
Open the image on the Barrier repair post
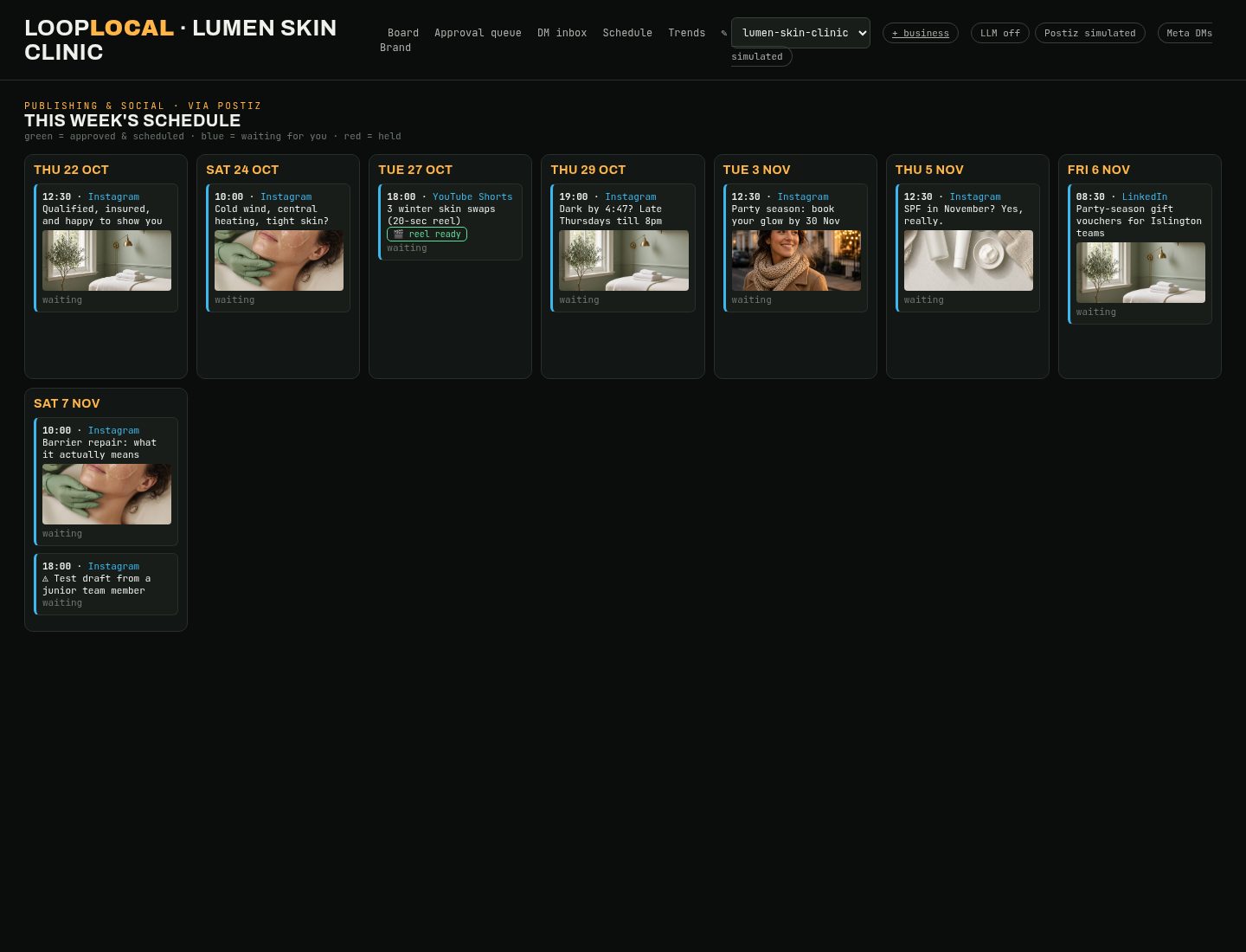(106, 494)
